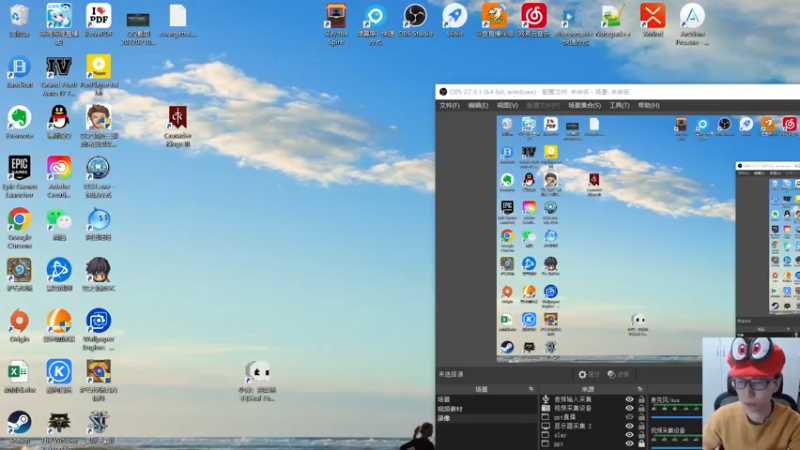
Task: Click the webcam overlay of the streamer
Action: pos(751,393)
